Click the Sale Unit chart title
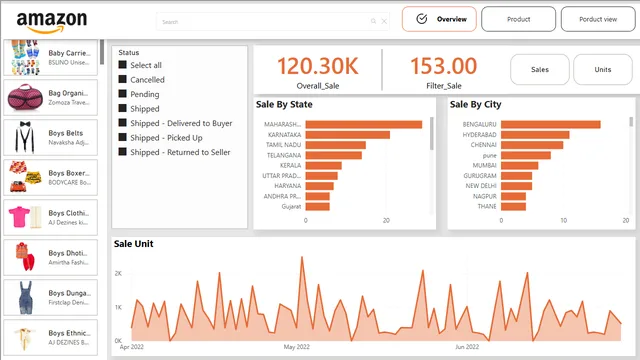The height and width of the screenshot is (360, 640). (x=133, y=244)
